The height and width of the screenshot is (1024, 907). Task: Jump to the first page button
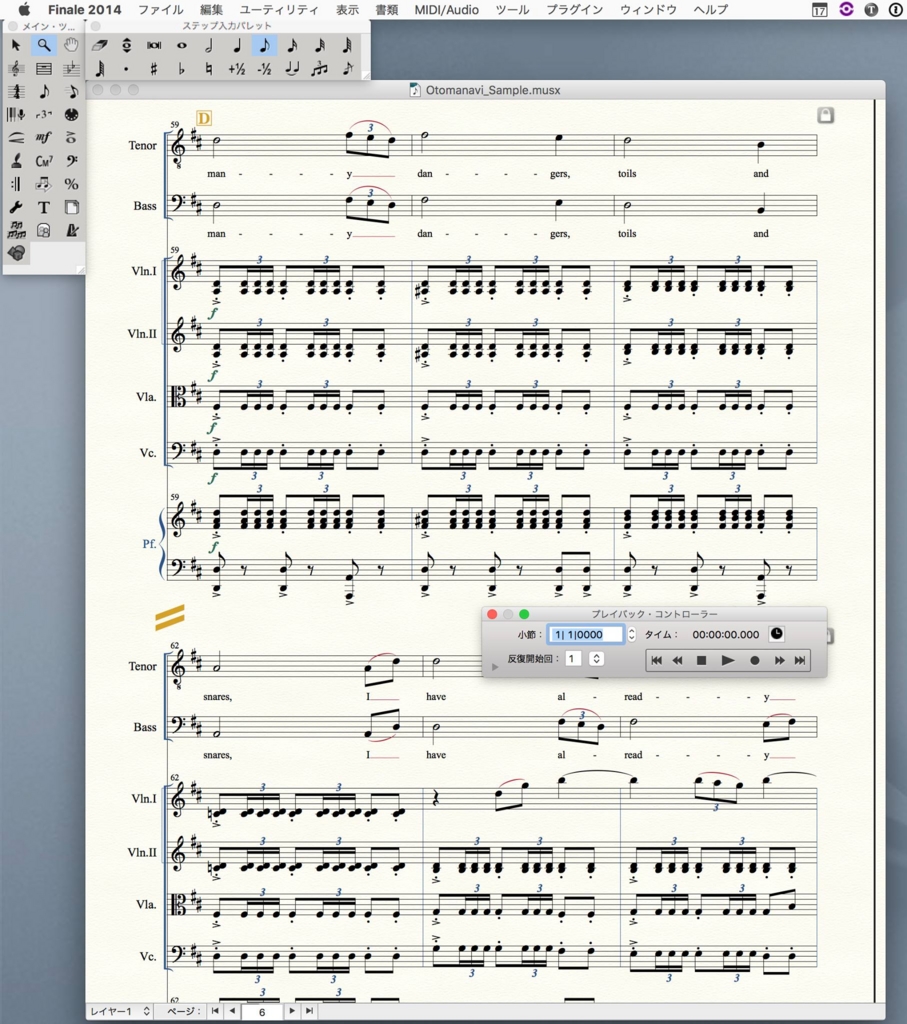click(x=215, y=1011)
